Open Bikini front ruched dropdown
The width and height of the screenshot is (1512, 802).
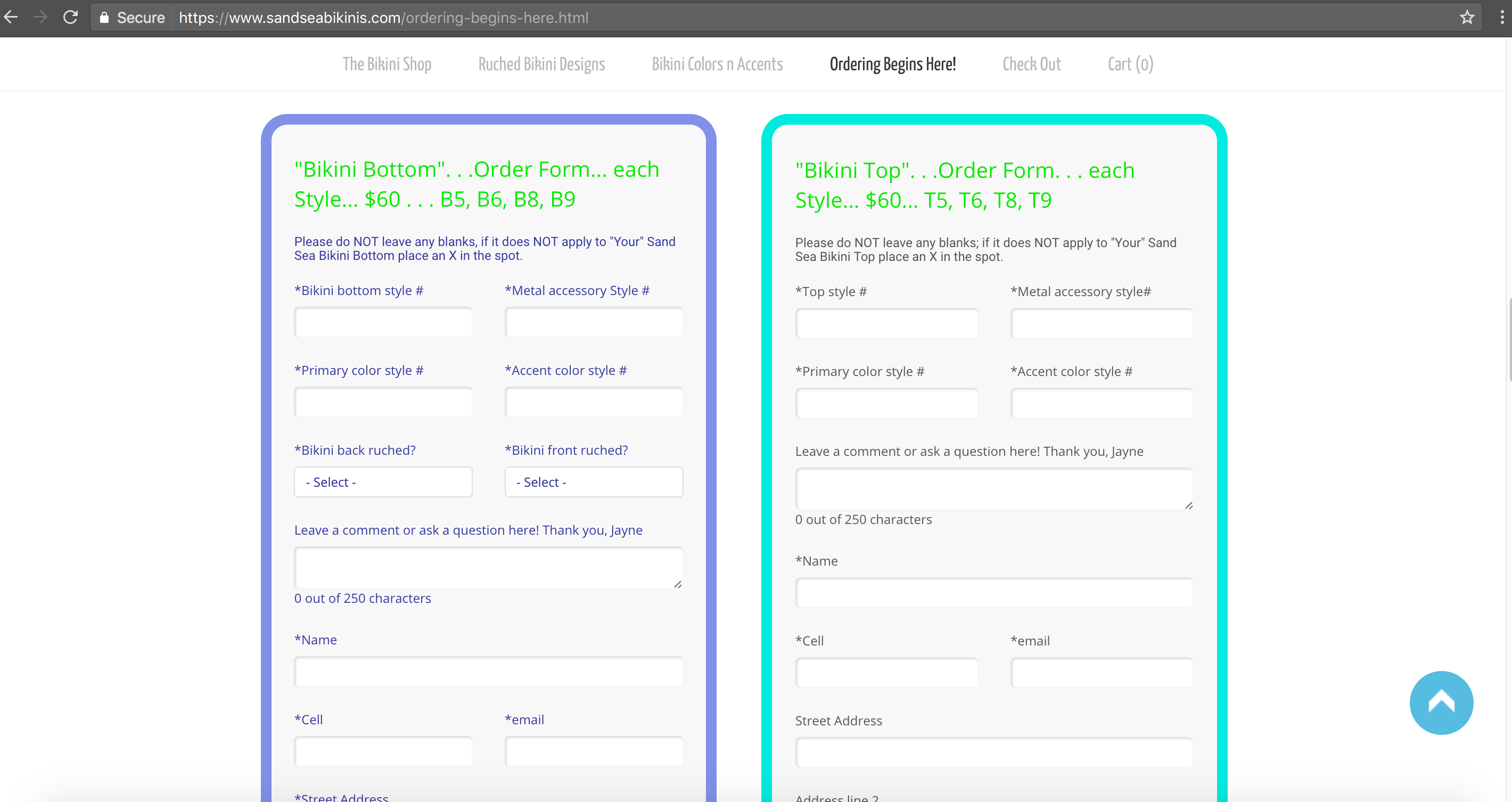coord(594,481)
